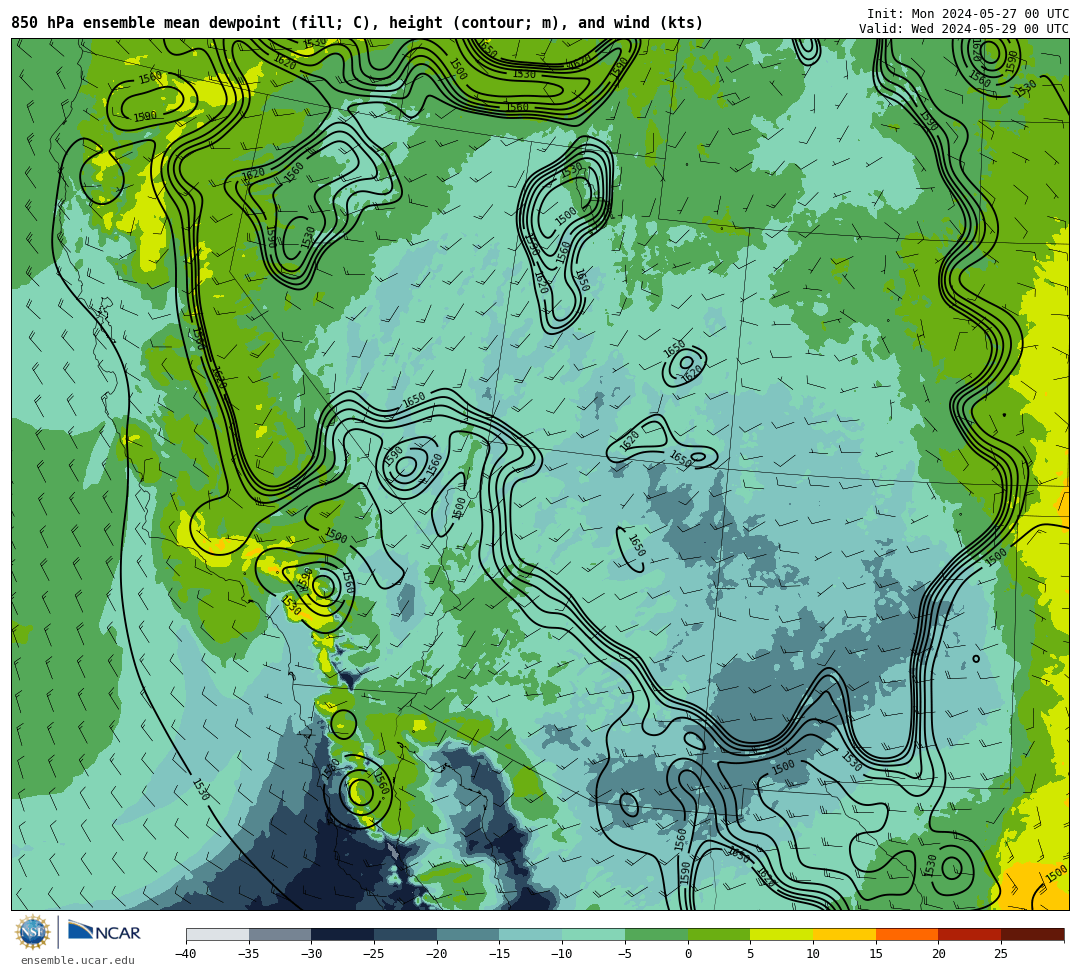1080x973 pixels.
Task: Click the -5 colorbar tick label
Action: (x=625, y=954)
